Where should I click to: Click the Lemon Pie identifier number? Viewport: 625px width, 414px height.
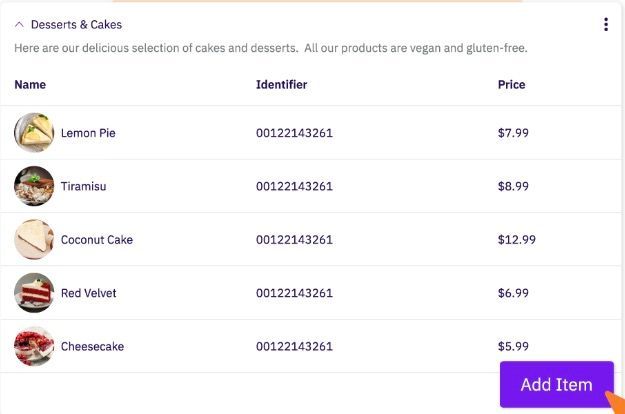[294, 133]
